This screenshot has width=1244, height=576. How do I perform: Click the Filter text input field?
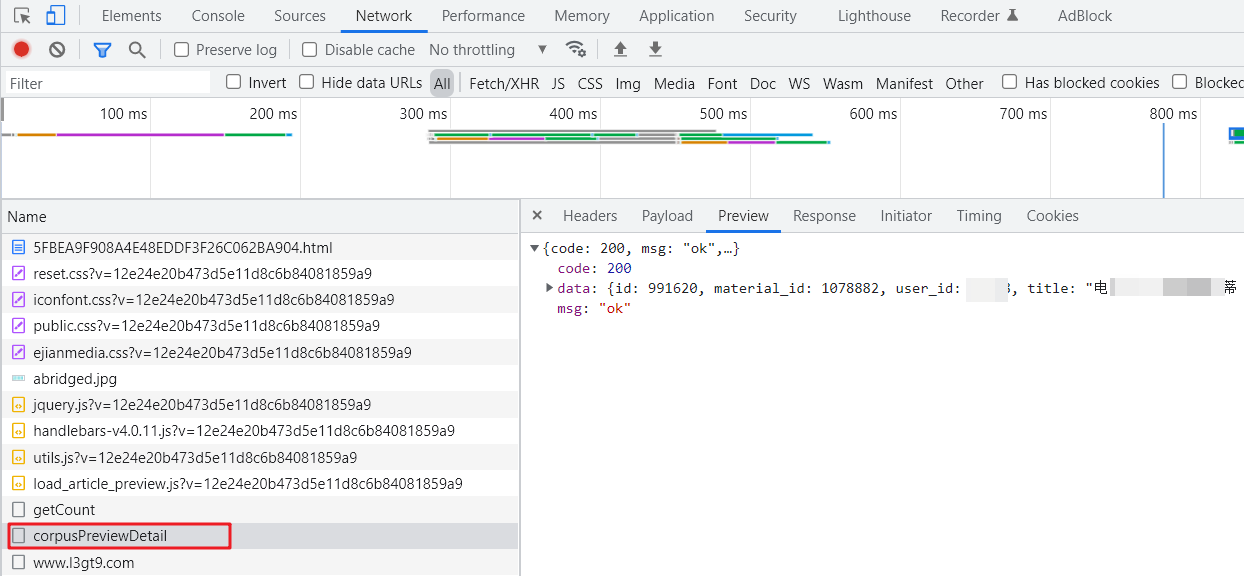click(x=108, y=83)
